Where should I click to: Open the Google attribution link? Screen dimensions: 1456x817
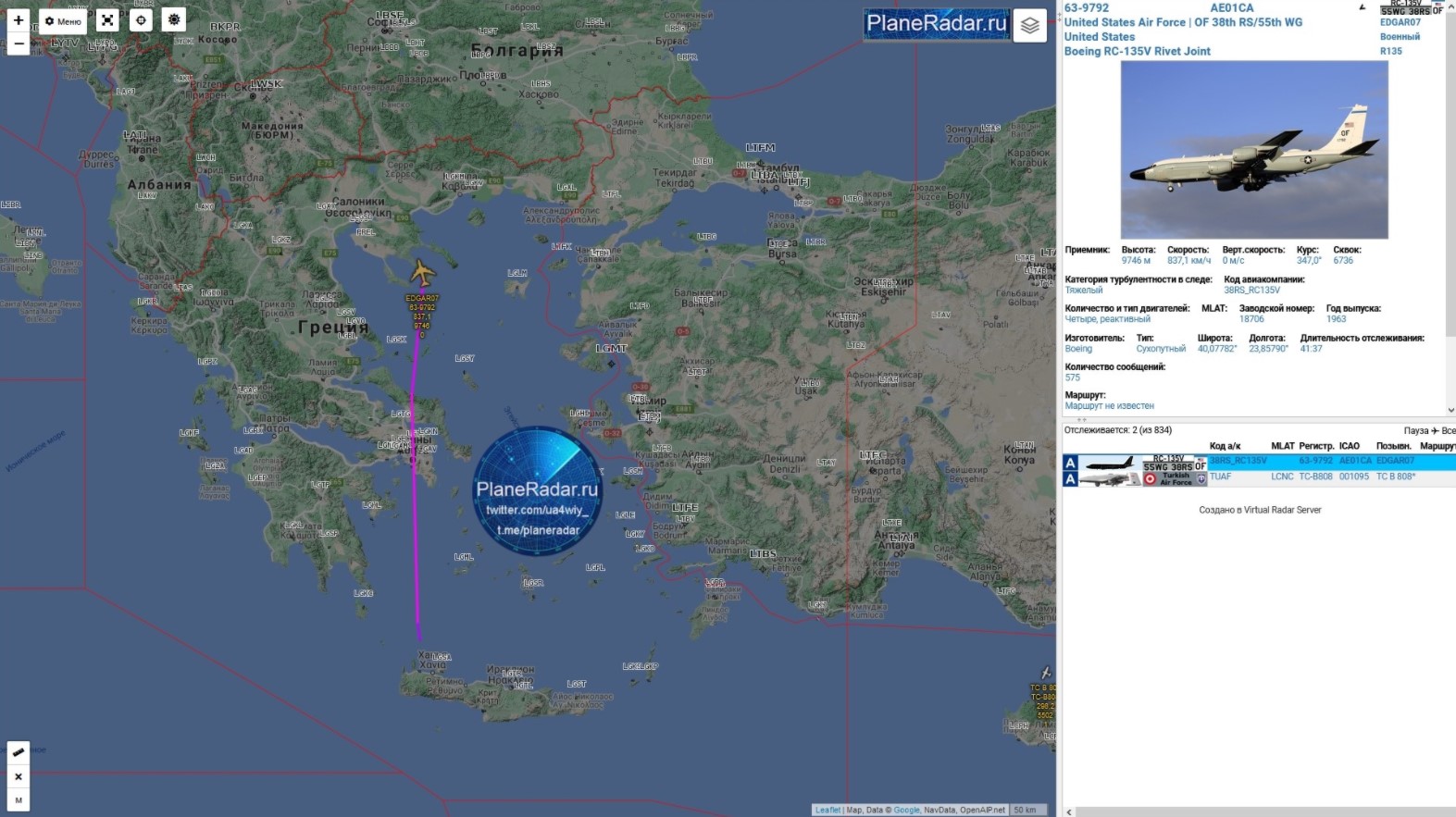pyautogui.click(x=907, y=810)
